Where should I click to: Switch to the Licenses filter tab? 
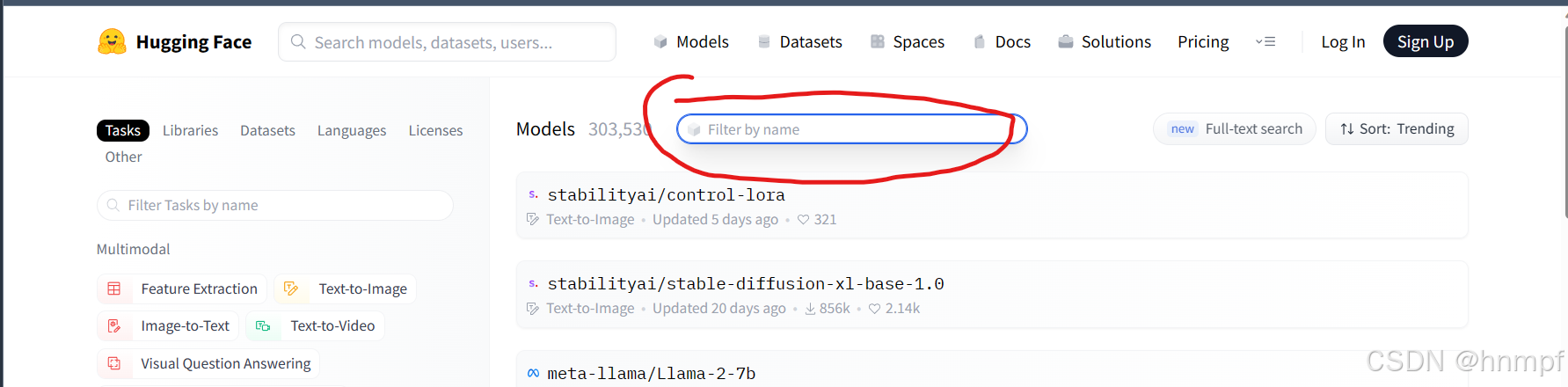point(435,130)
